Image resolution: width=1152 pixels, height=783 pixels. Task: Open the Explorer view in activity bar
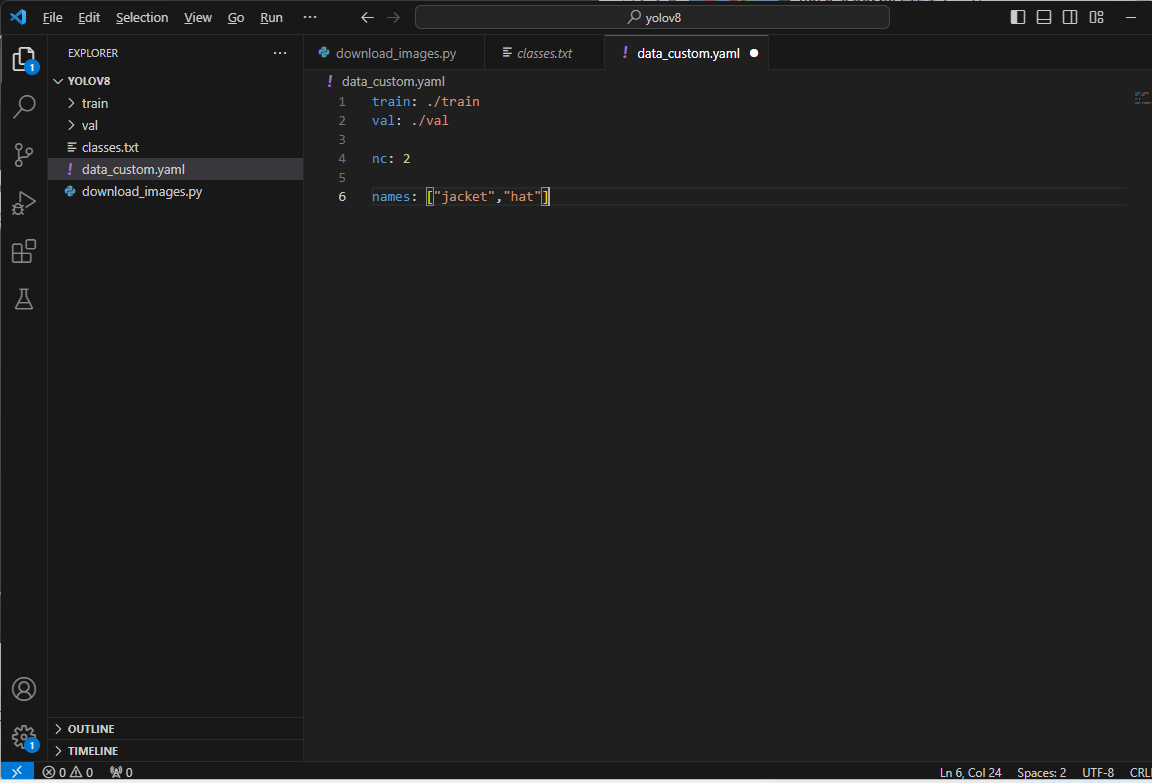(x=24, y=59)
